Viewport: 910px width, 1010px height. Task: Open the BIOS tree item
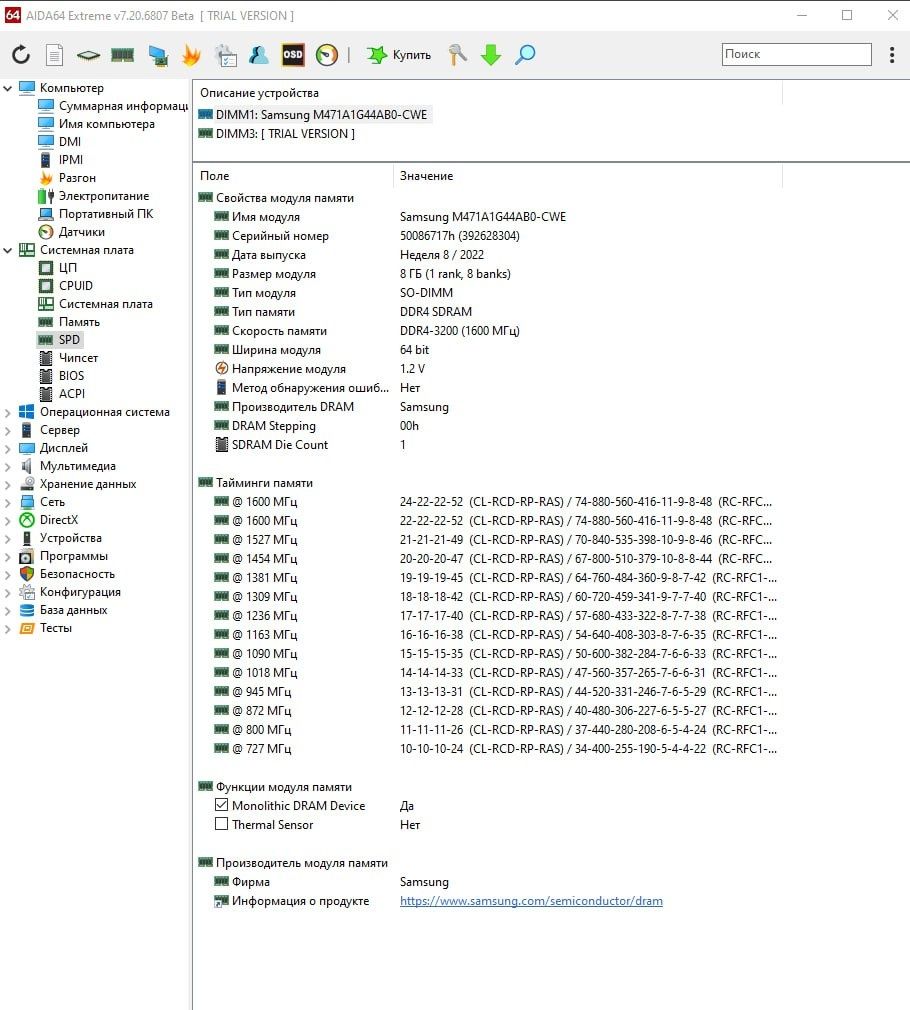click(62, 376)
